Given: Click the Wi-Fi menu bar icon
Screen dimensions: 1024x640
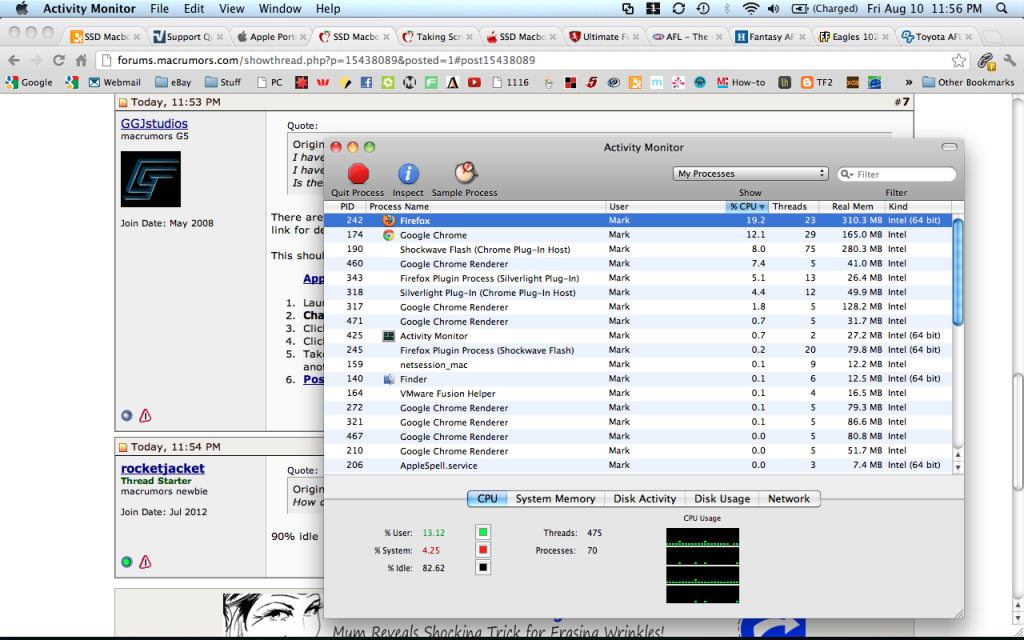Looking at the screenshot, I should (751, 8).
